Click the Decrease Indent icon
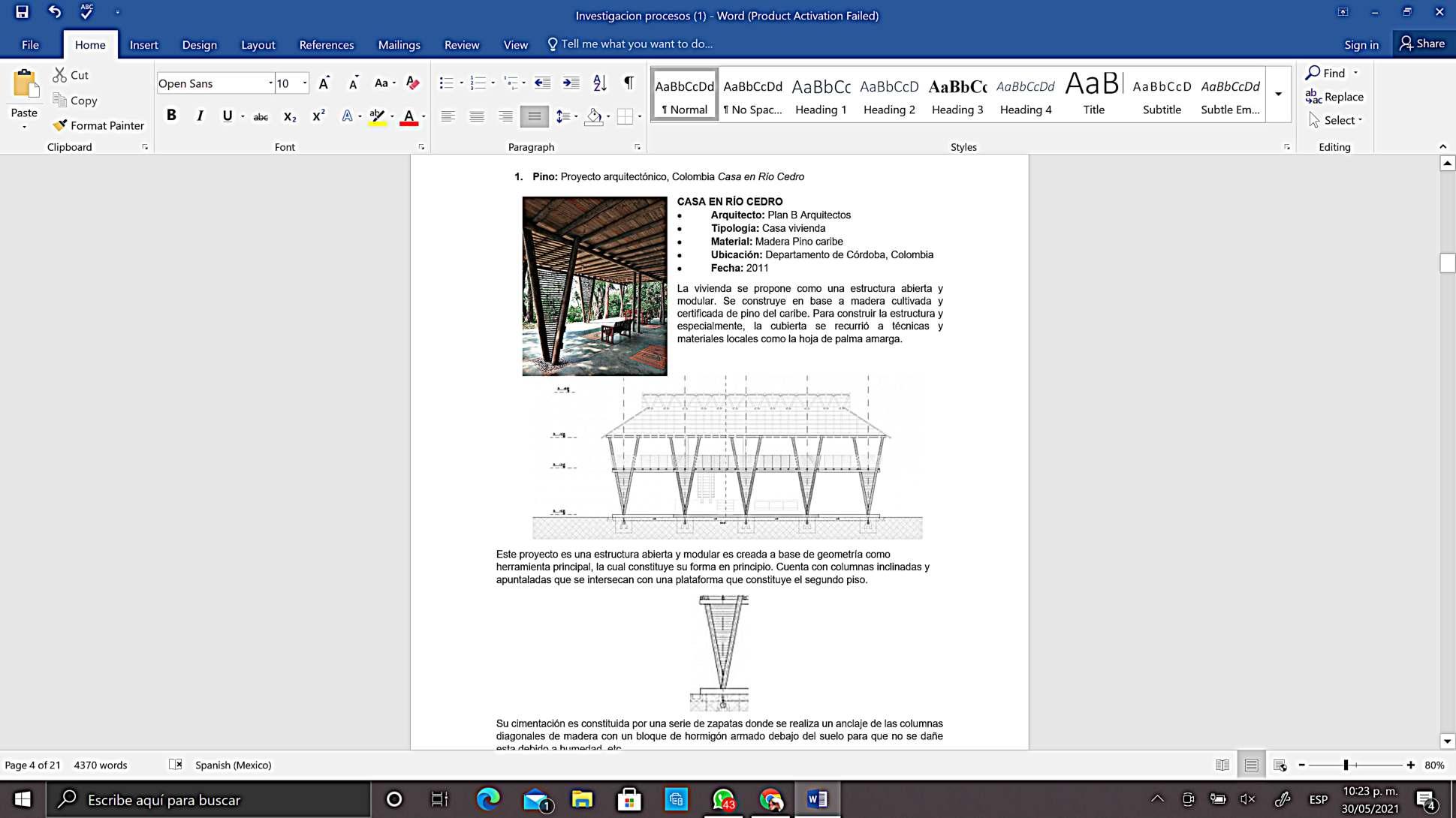 tap(542, 83)
